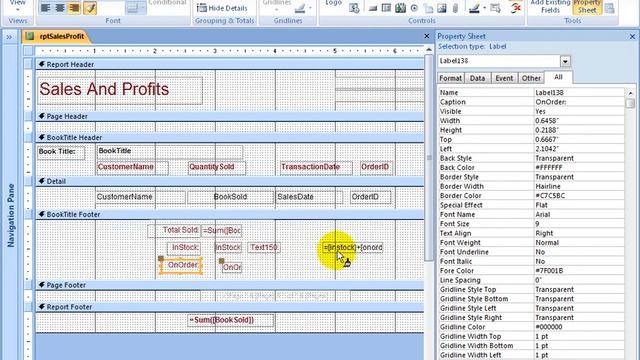Image resolution: width=640 pixels, height=360 pixels.
Task: Switch to the Event tab
Action: [504, 78]
